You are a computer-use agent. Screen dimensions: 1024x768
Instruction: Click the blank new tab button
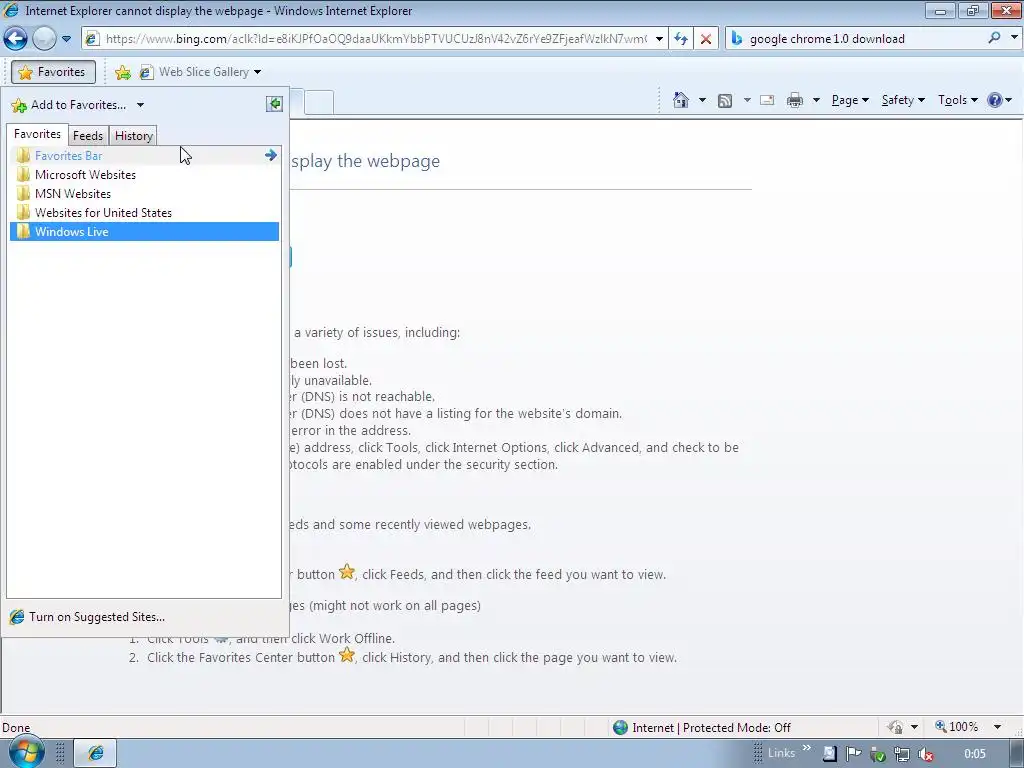click(319, 103)
